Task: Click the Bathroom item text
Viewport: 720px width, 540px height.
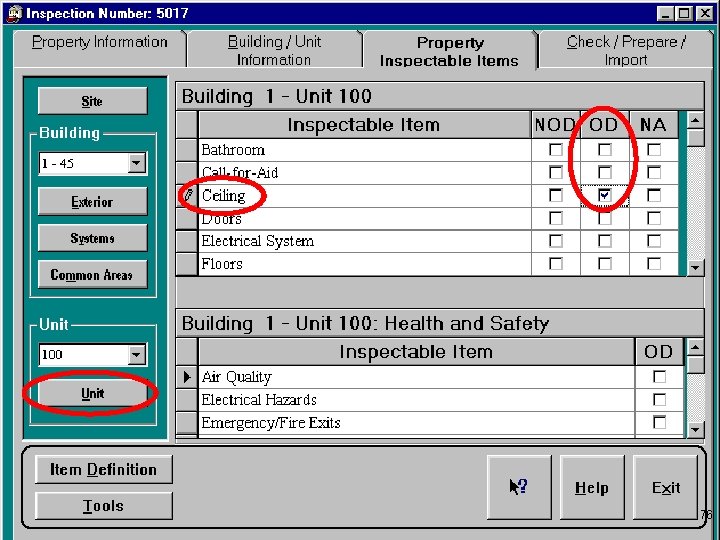Action: [x=233, y=150]
